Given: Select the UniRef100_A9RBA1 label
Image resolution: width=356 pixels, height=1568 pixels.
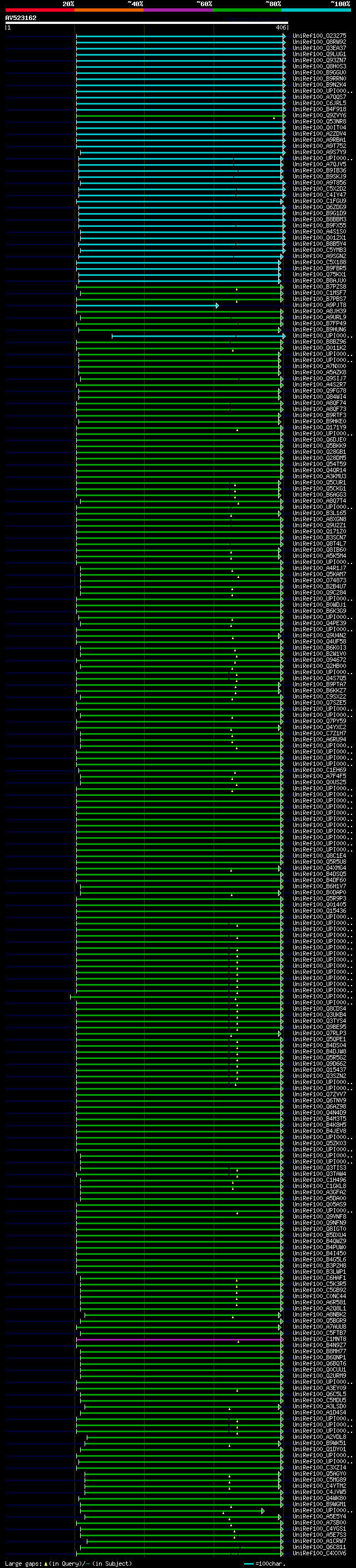Looking at the screenshot, I should click(319, 140).
